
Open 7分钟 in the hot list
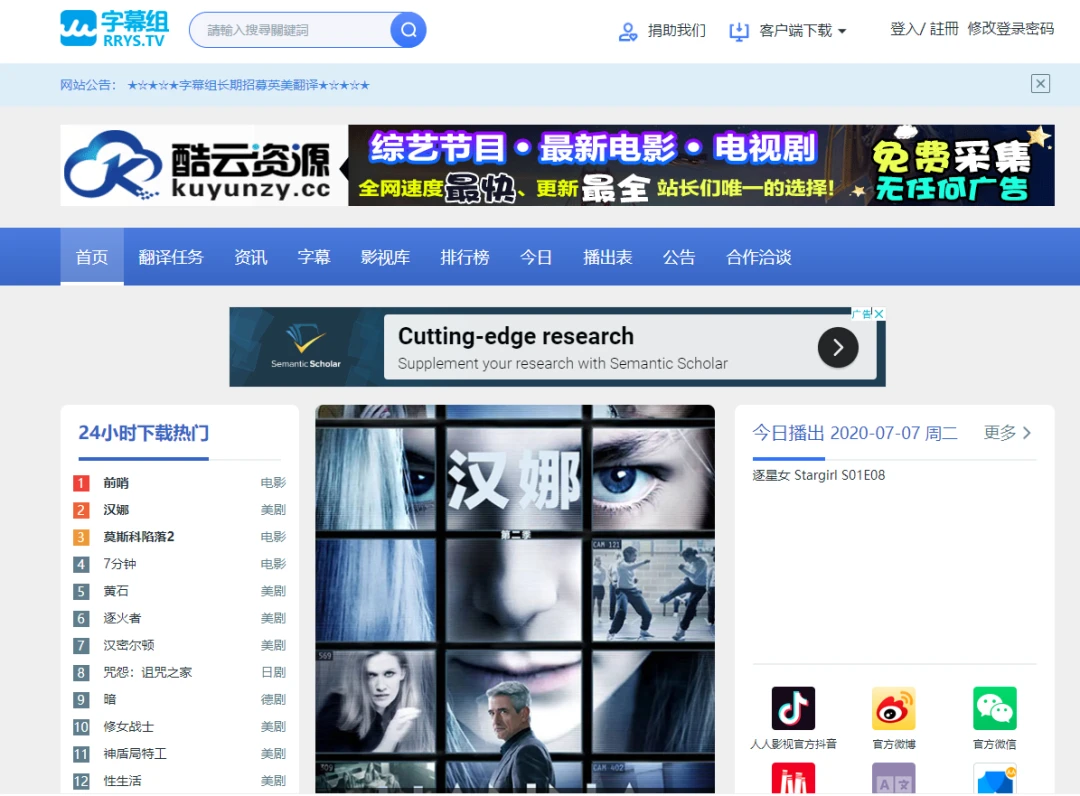coord(119,564)
